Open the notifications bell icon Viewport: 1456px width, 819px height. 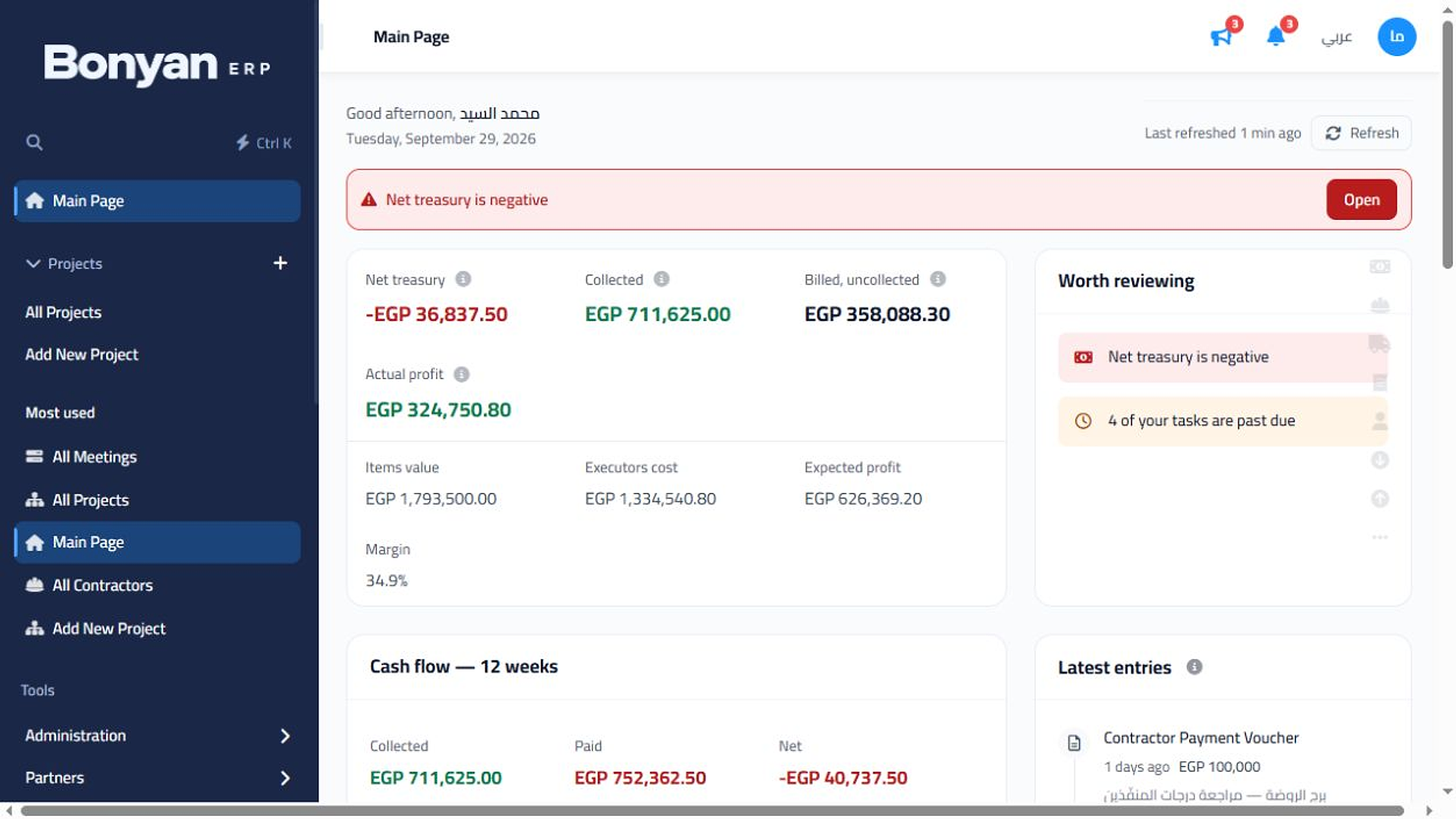click(x=1276, y=36)
